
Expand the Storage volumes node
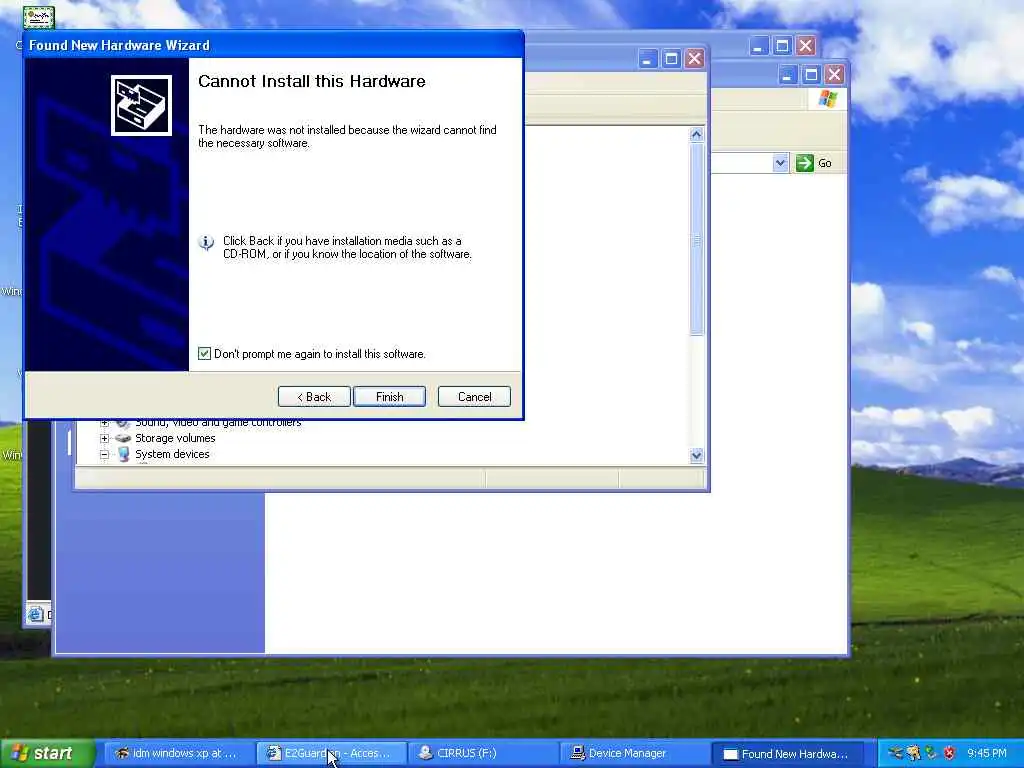[x=104, y=438]
